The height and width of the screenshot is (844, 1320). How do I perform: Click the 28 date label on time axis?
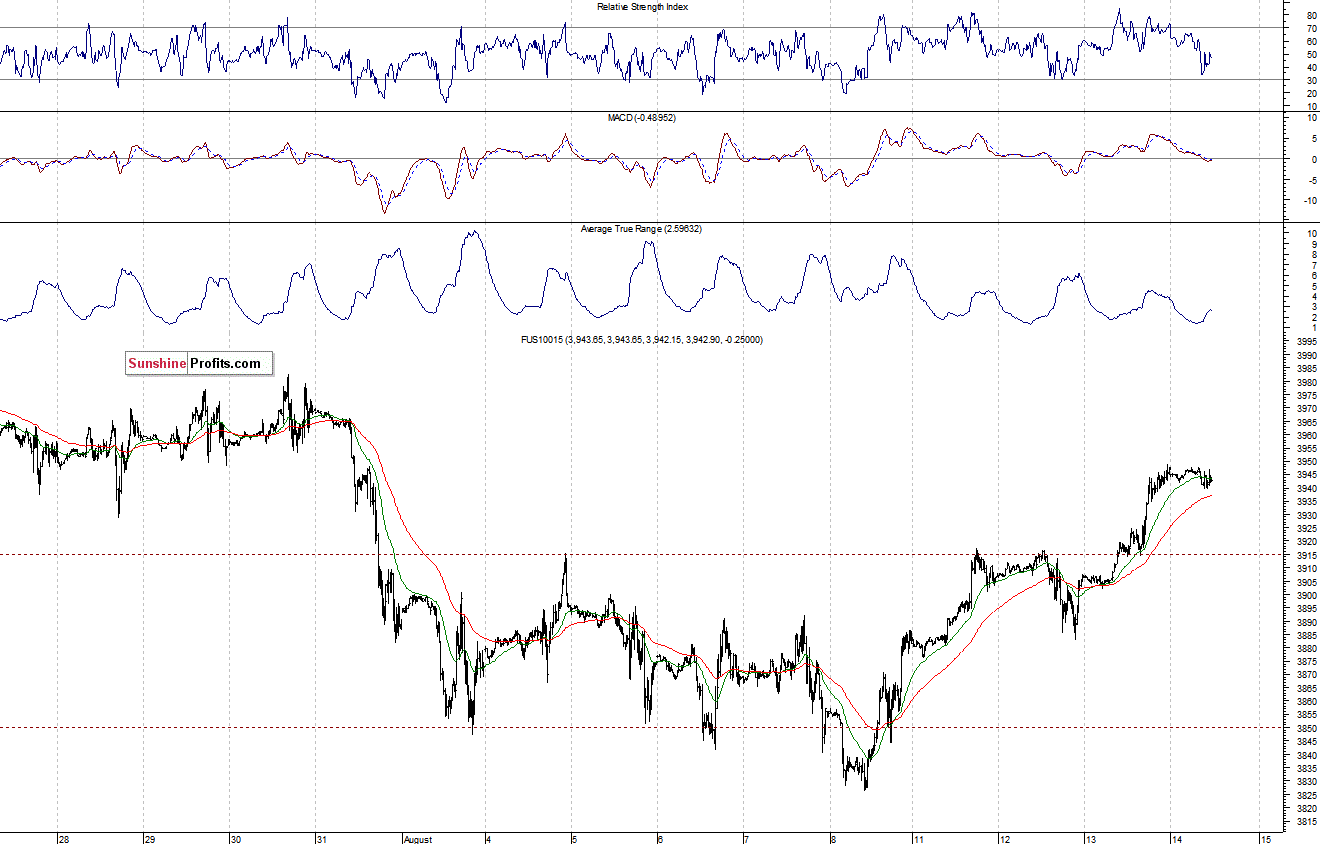click(64, 839)
